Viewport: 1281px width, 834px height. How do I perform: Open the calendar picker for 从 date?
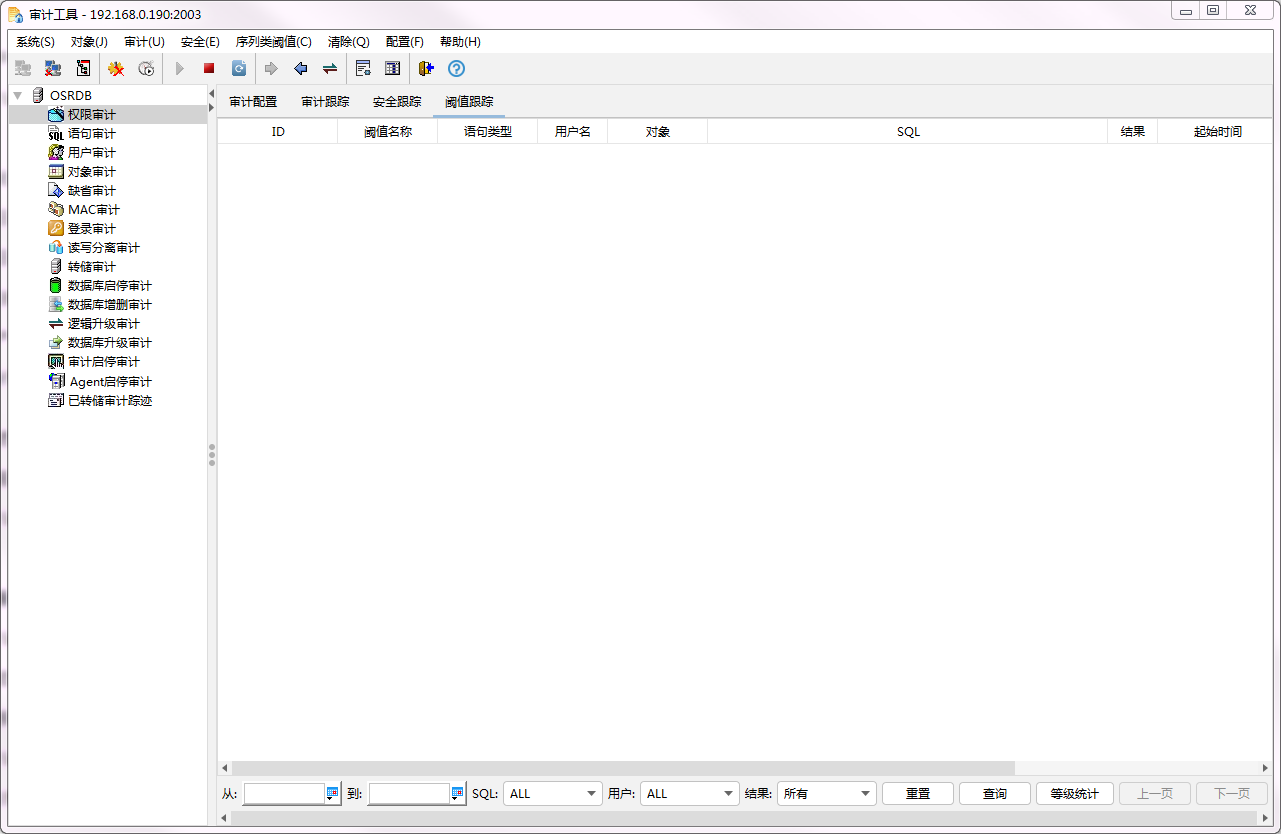[333, 793]
